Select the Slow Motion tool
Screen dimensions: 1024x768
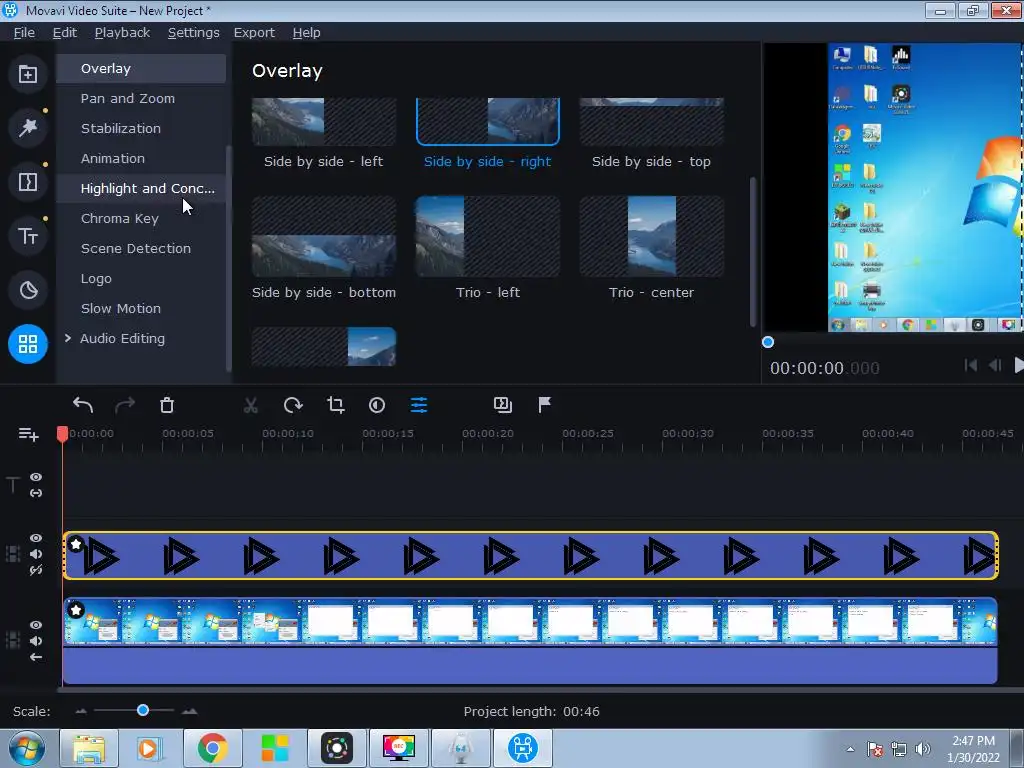coord(141,309)
